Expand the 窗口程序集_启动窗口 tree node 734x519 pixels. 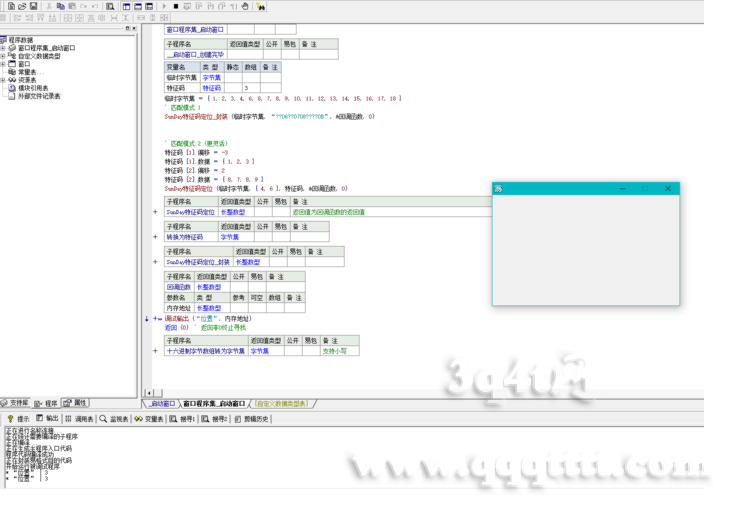coord(3,48)
